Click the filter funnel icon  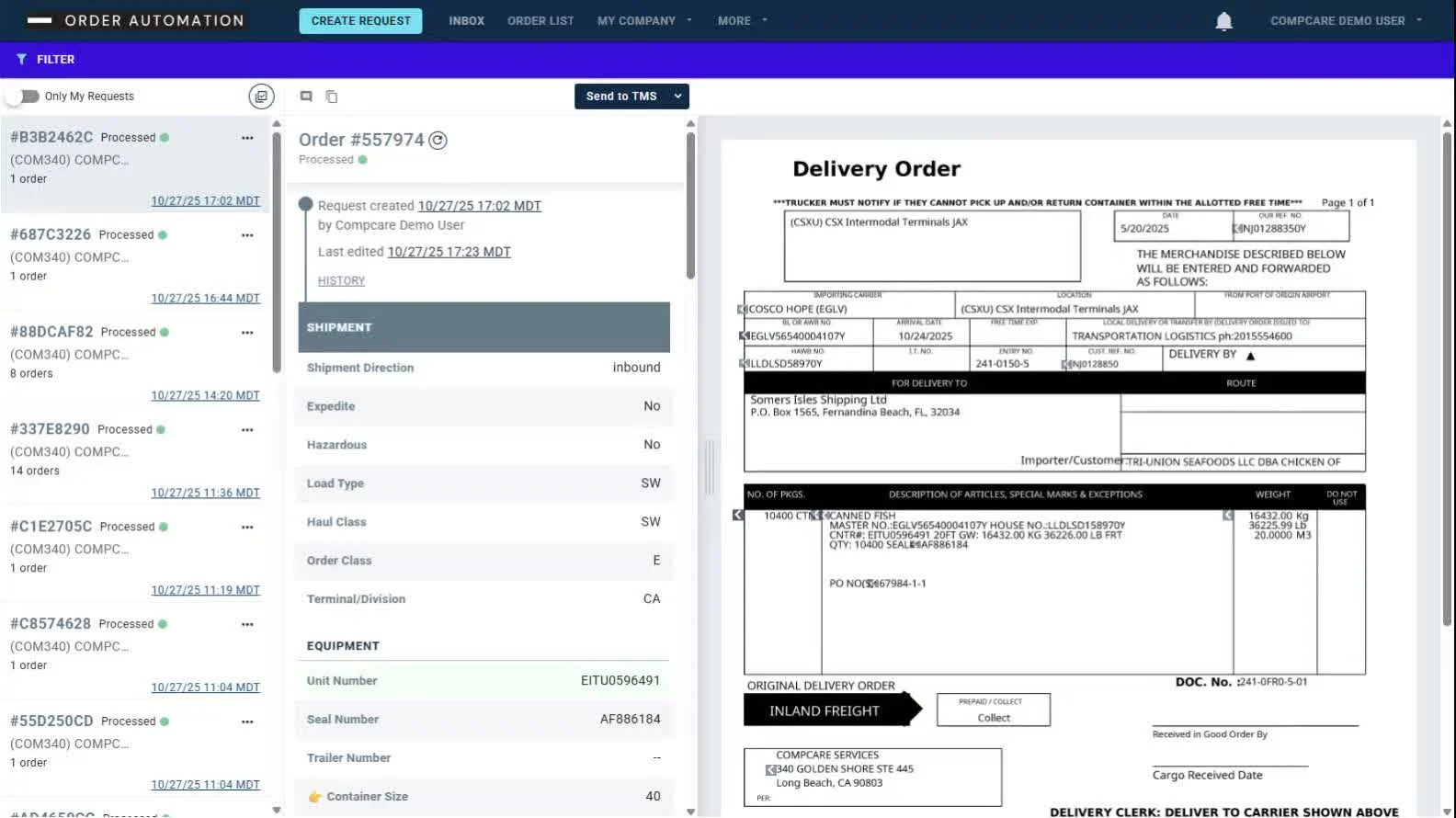pos(21,59)
